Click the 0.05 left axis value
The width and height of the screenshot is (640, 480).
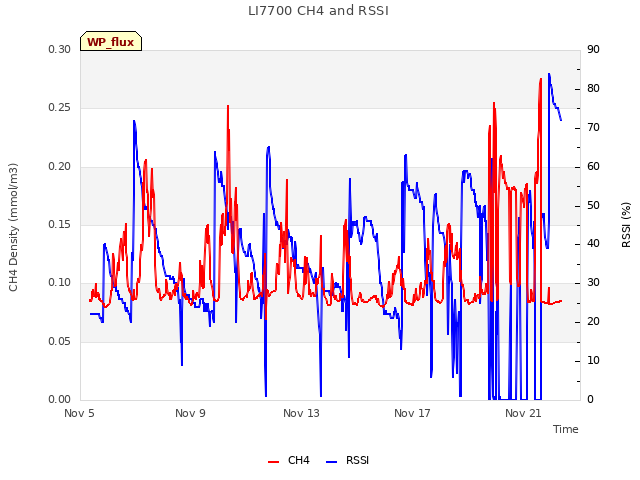pos(59,341)
